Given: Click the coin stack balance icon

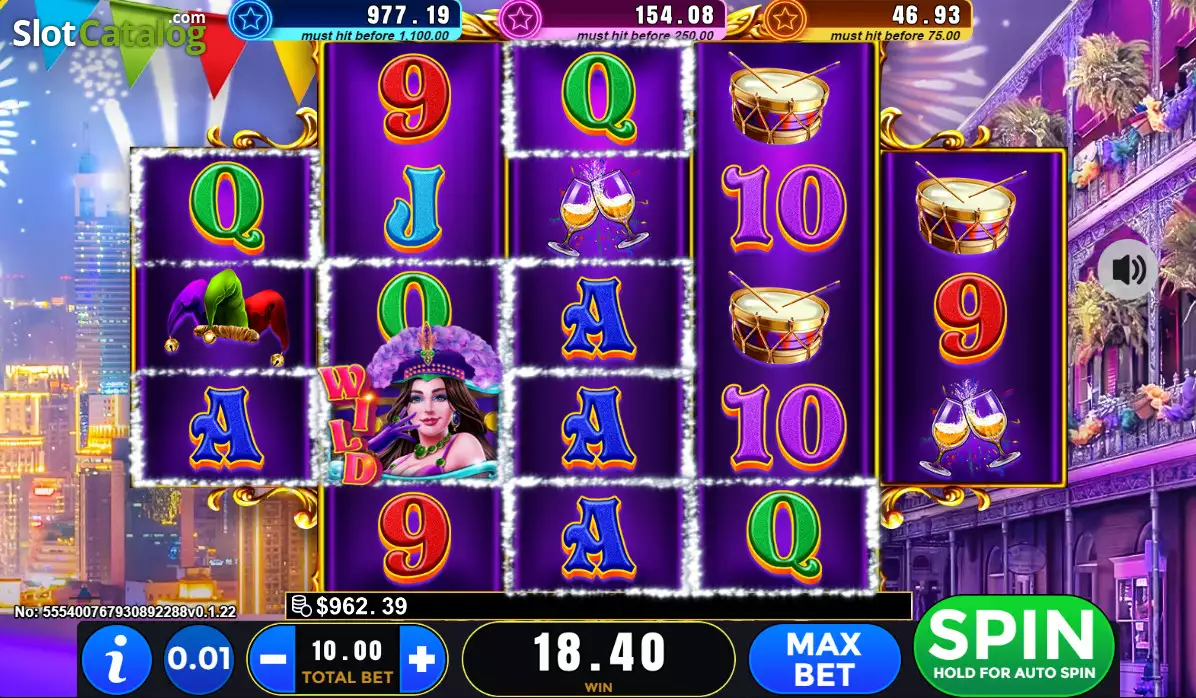Looking at the screenshot, I should [x=301, y=606].
